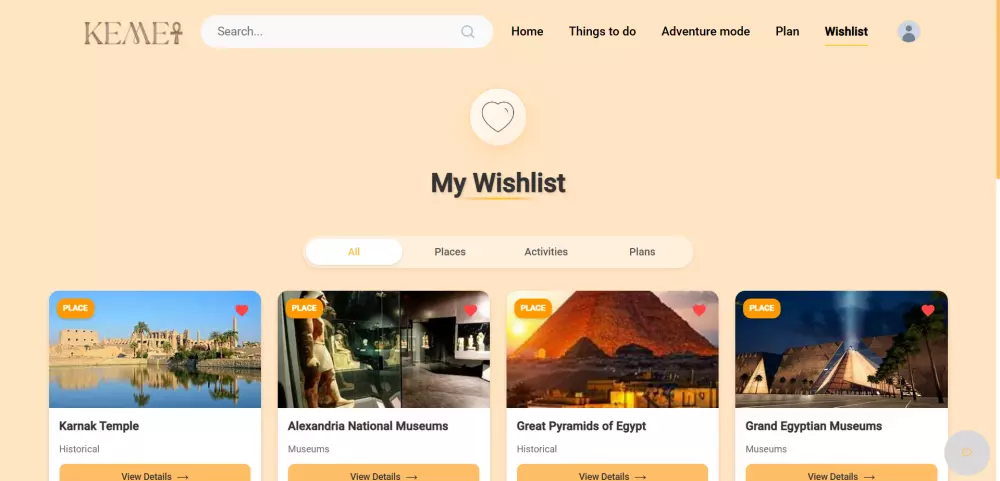Unfavorite Karnak Temple heart icon

(242, 310)
